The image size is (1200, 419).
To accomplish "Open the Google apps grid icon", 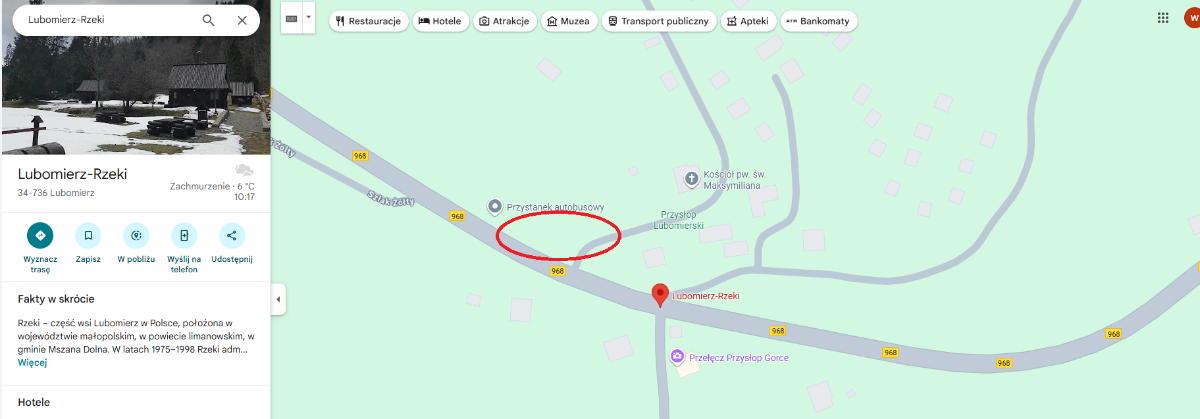I will point(1163,18).
